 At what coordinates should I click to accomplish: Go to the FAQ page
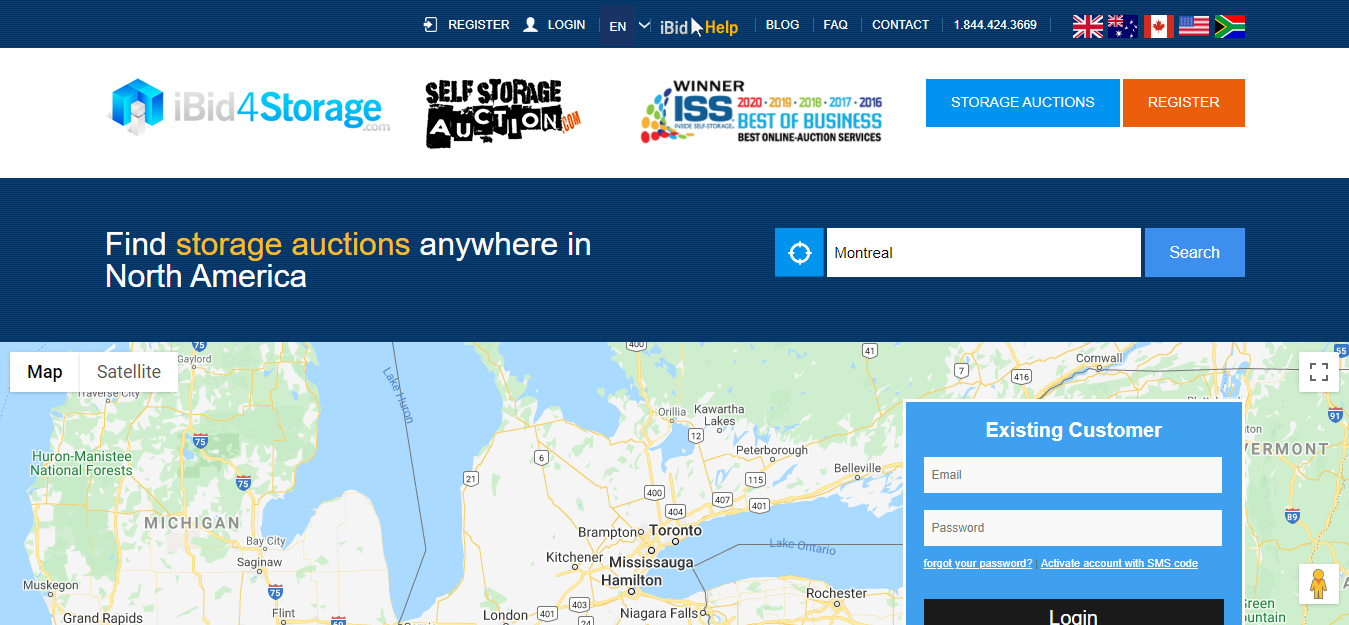(835, 25)
